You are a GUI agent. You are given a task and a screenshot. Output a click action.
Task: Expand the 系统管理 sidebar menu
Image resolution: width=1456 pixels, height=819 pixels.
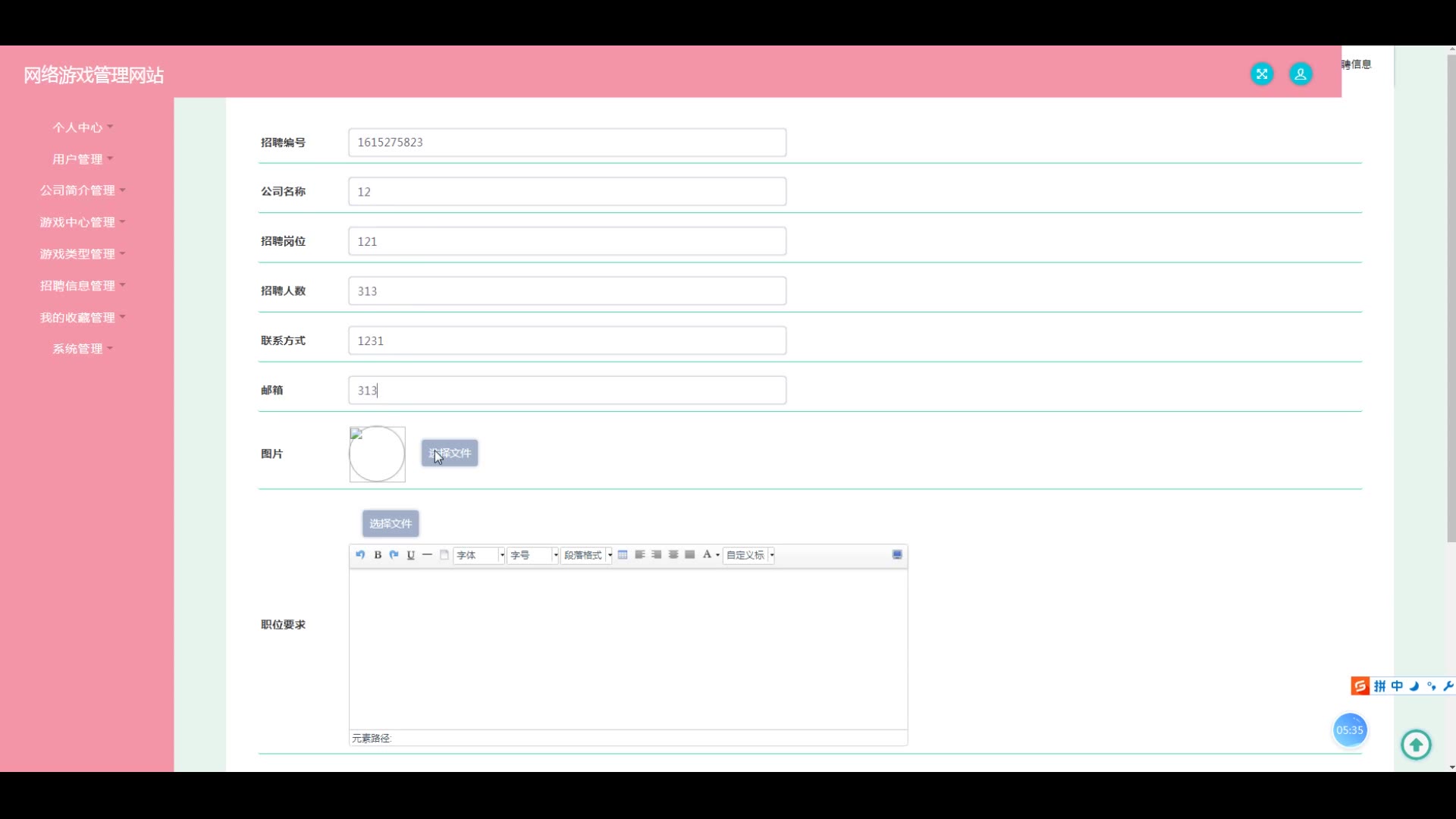click(x=83, y=349)
